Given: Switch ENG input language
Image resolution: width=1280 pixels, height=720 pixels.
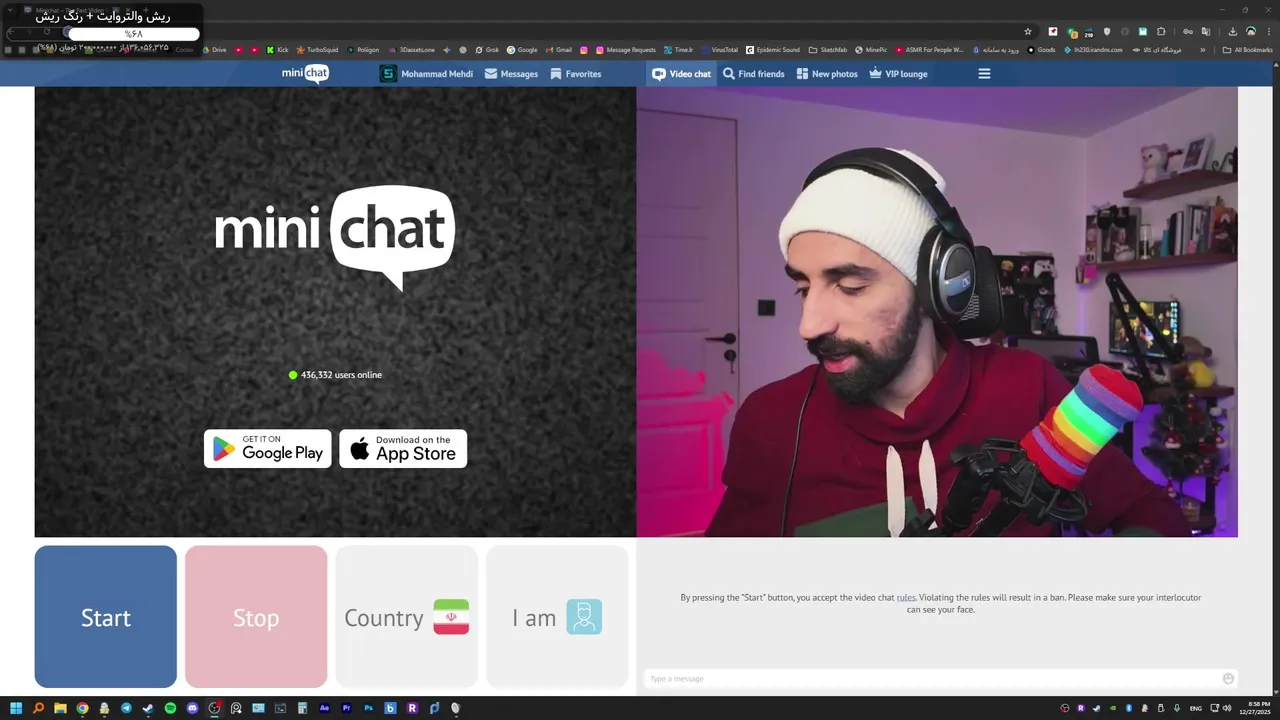Looking at the screenshot, I should pos(1196,708).
